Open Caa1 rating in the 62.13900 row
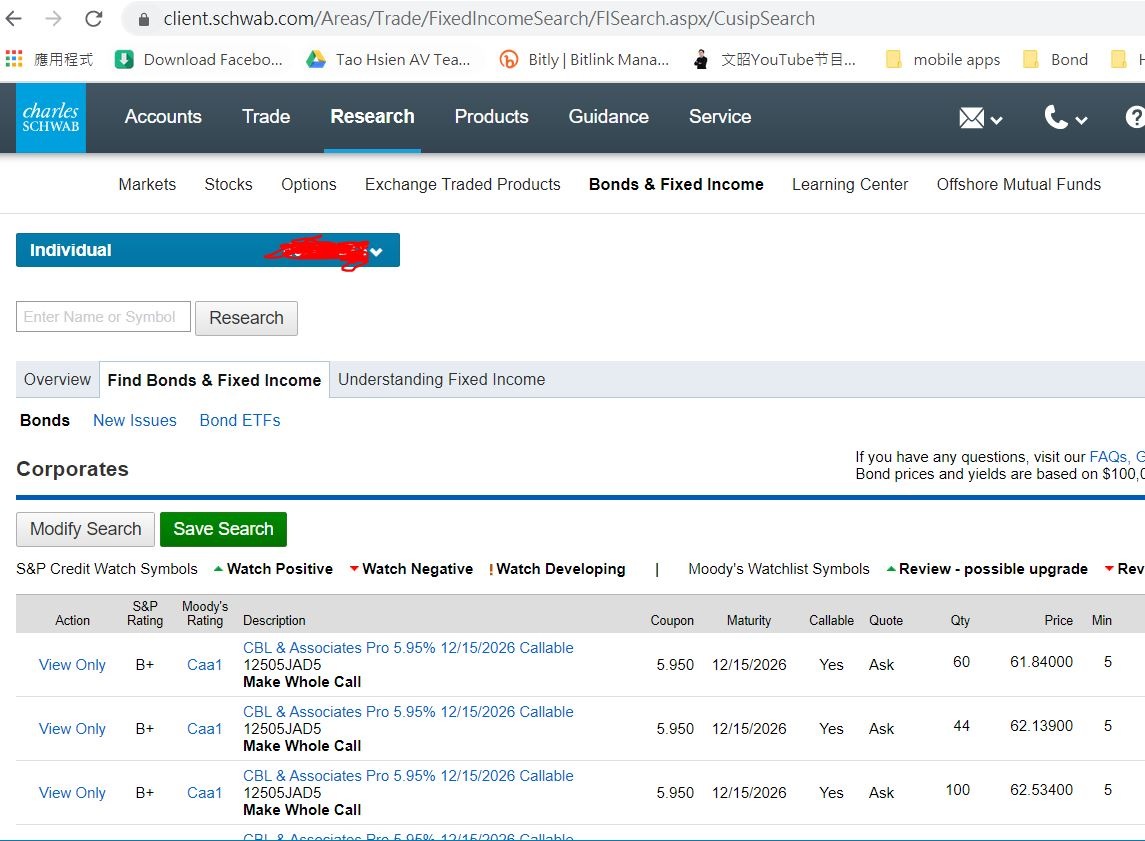 point(204,729)
